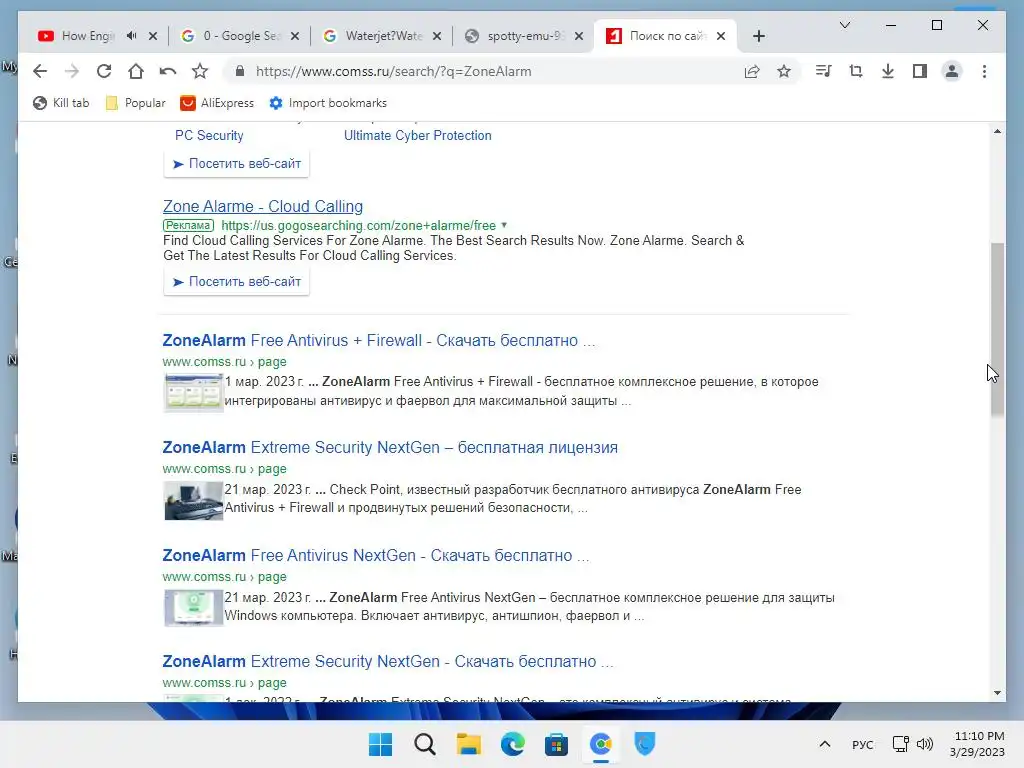Bookmark this page with the star in address bar

pyautogui.click(x=784, y=71)
